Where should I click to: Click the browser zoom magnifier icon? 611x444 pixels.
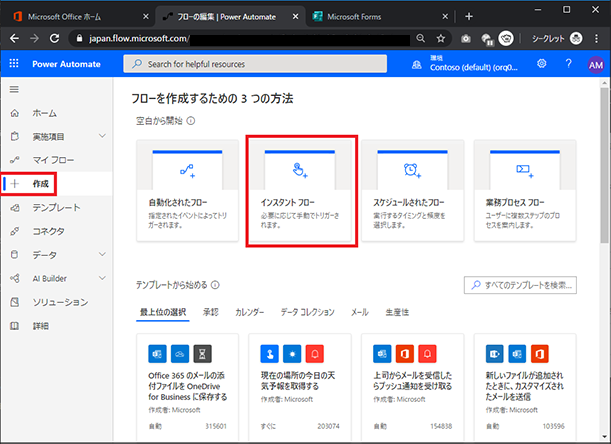pos(420,38)
